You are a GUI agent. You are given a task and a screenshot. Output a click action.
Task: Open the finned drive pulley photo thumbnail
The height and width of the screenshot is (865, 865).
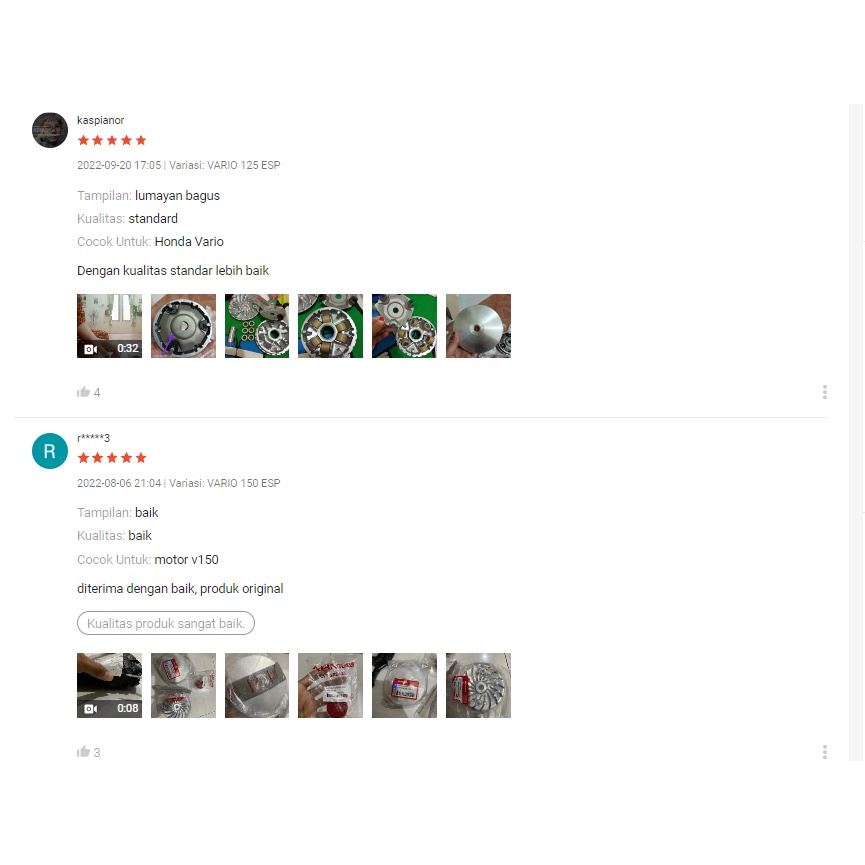[478, 685]
